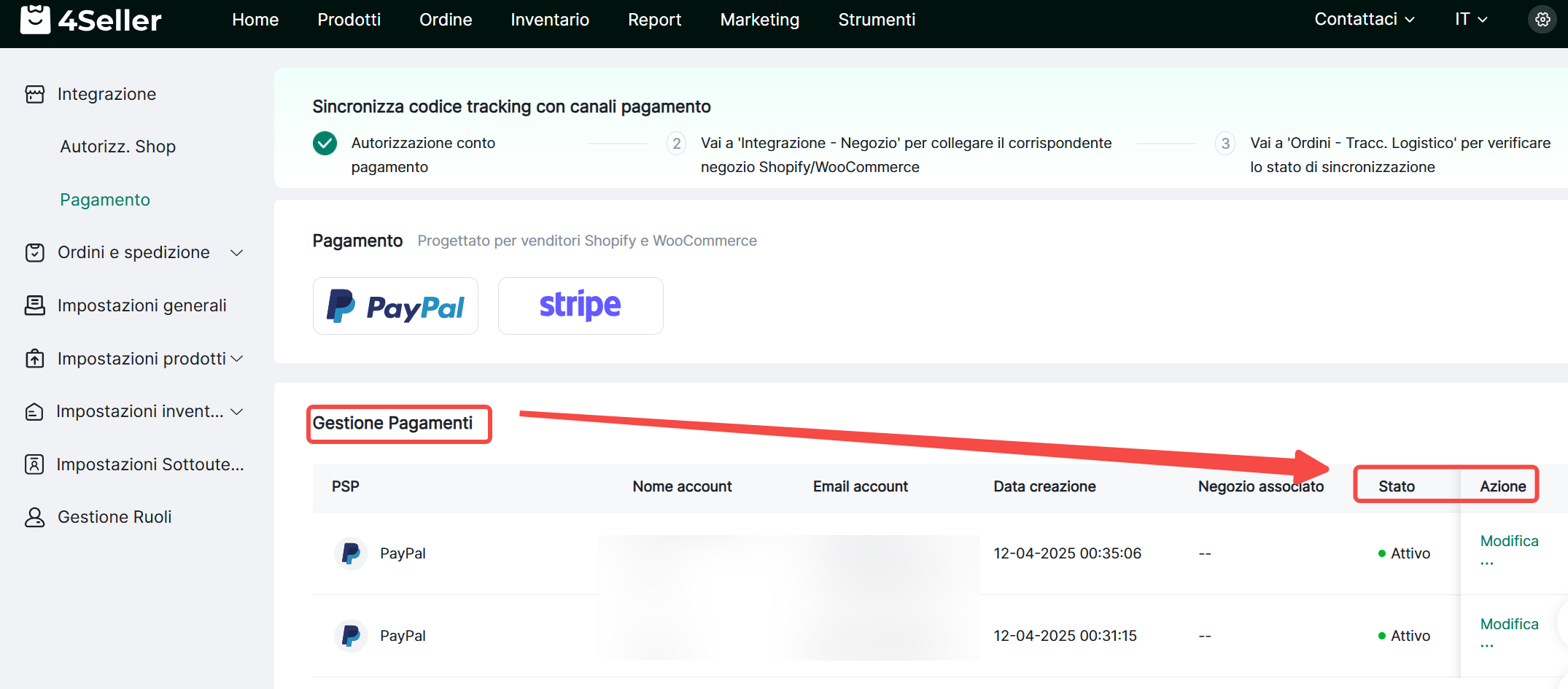The height and width of the screenshot is (689, 1568).
Task: Choose the Stripe payment provider button
Action: pyautogui.click(x=581, y=306)
